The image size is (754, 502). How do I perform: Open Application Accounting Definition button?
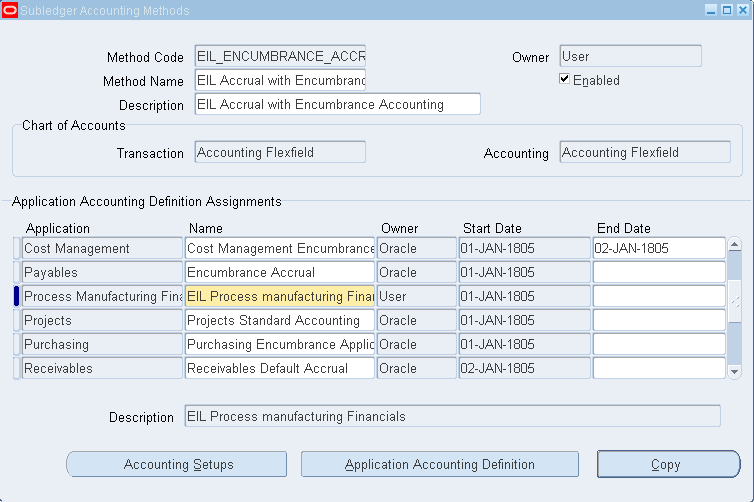point(439,464)
